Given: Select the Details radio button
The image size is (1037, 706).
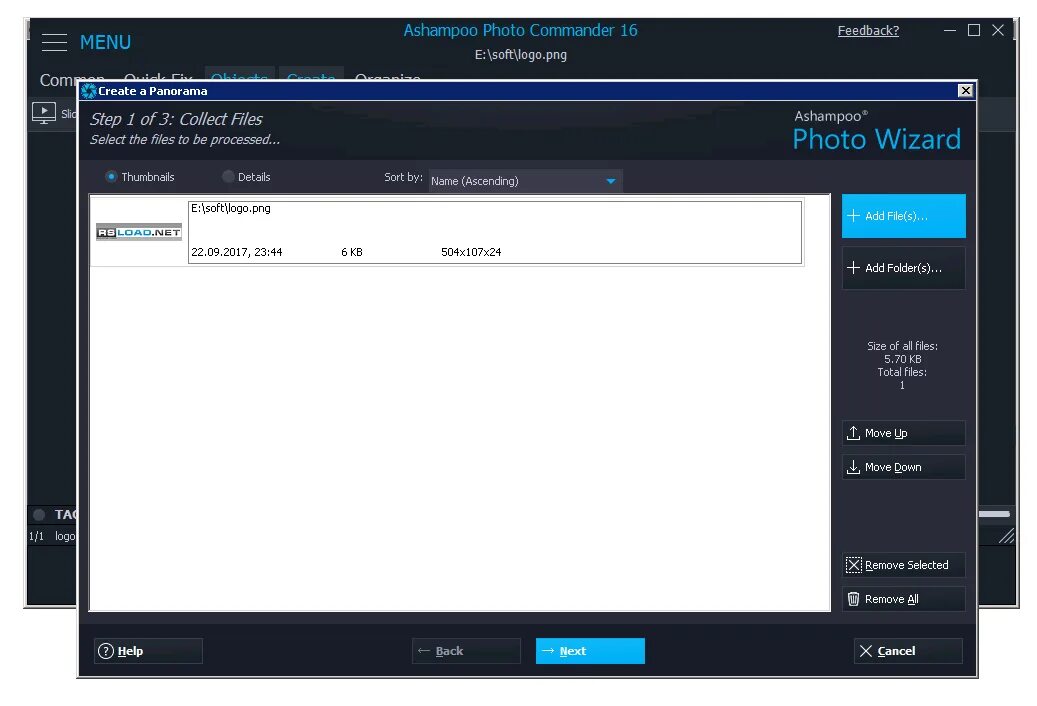Looking at the screenshot, I should tap(228, 176).
